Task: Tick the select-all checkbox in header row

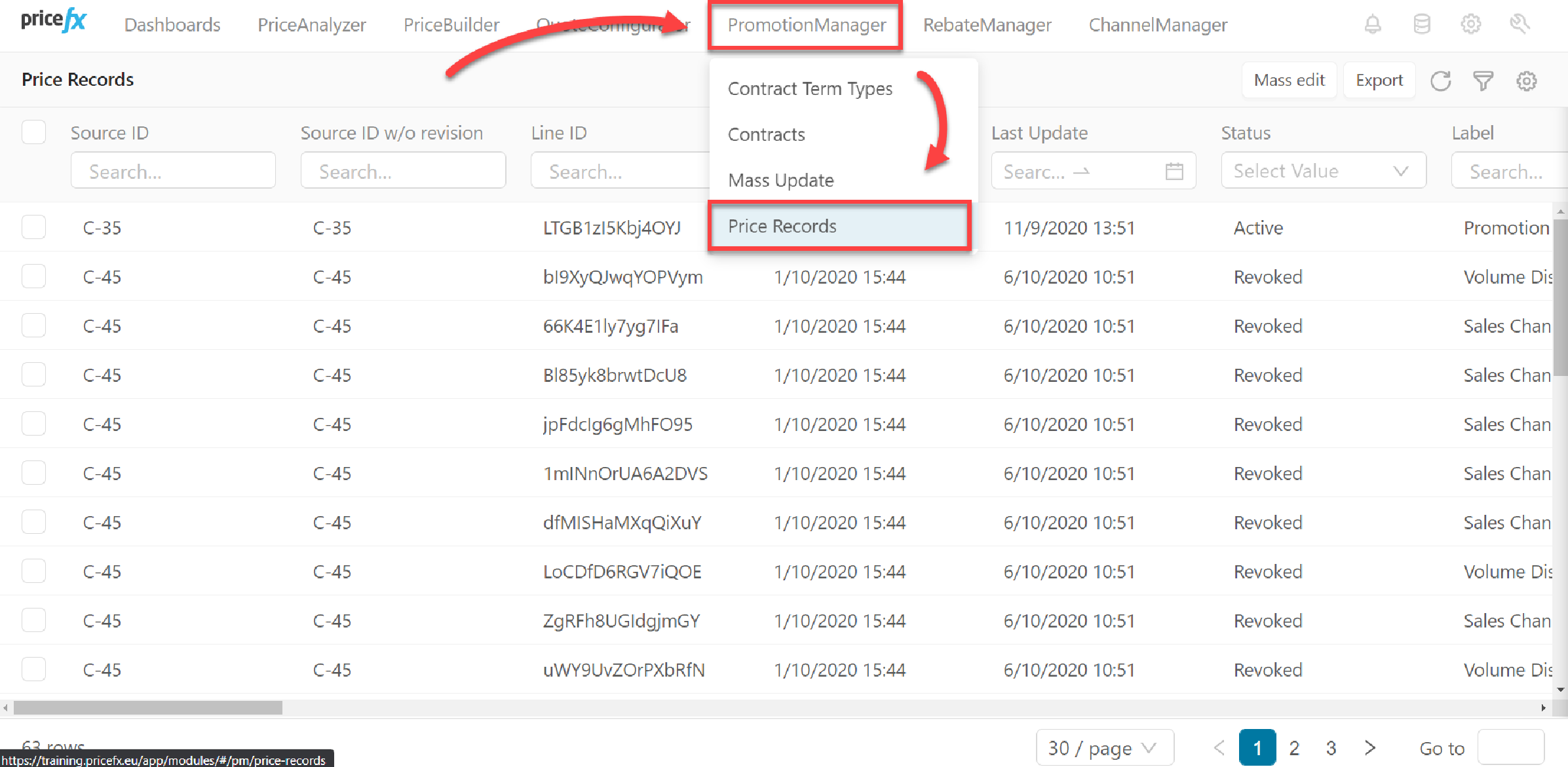Action: click(x=33, y=132)
